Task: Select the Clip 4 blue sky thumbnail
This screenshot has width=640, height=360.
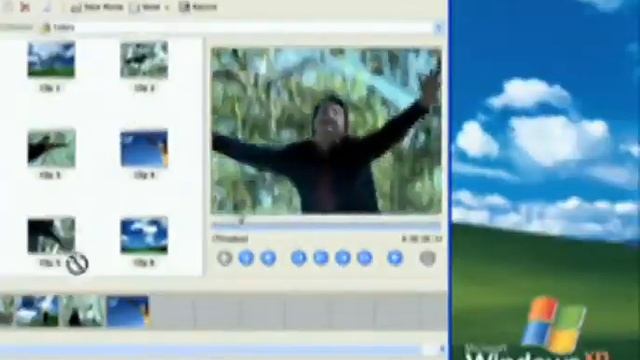Action: (x=144, y=148)
